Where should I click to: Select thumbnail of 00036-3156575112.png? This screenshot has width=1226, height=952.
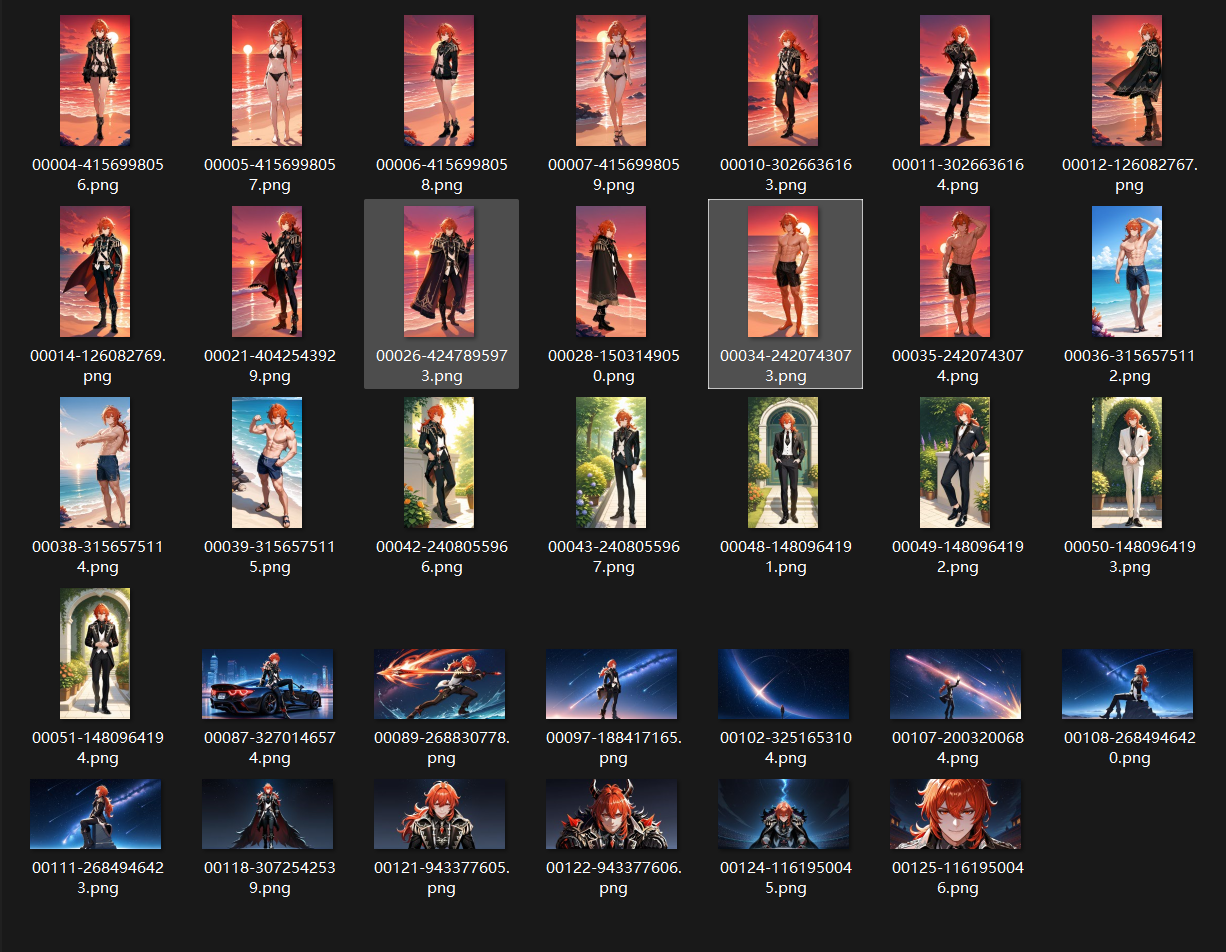tap(1127, 271)
